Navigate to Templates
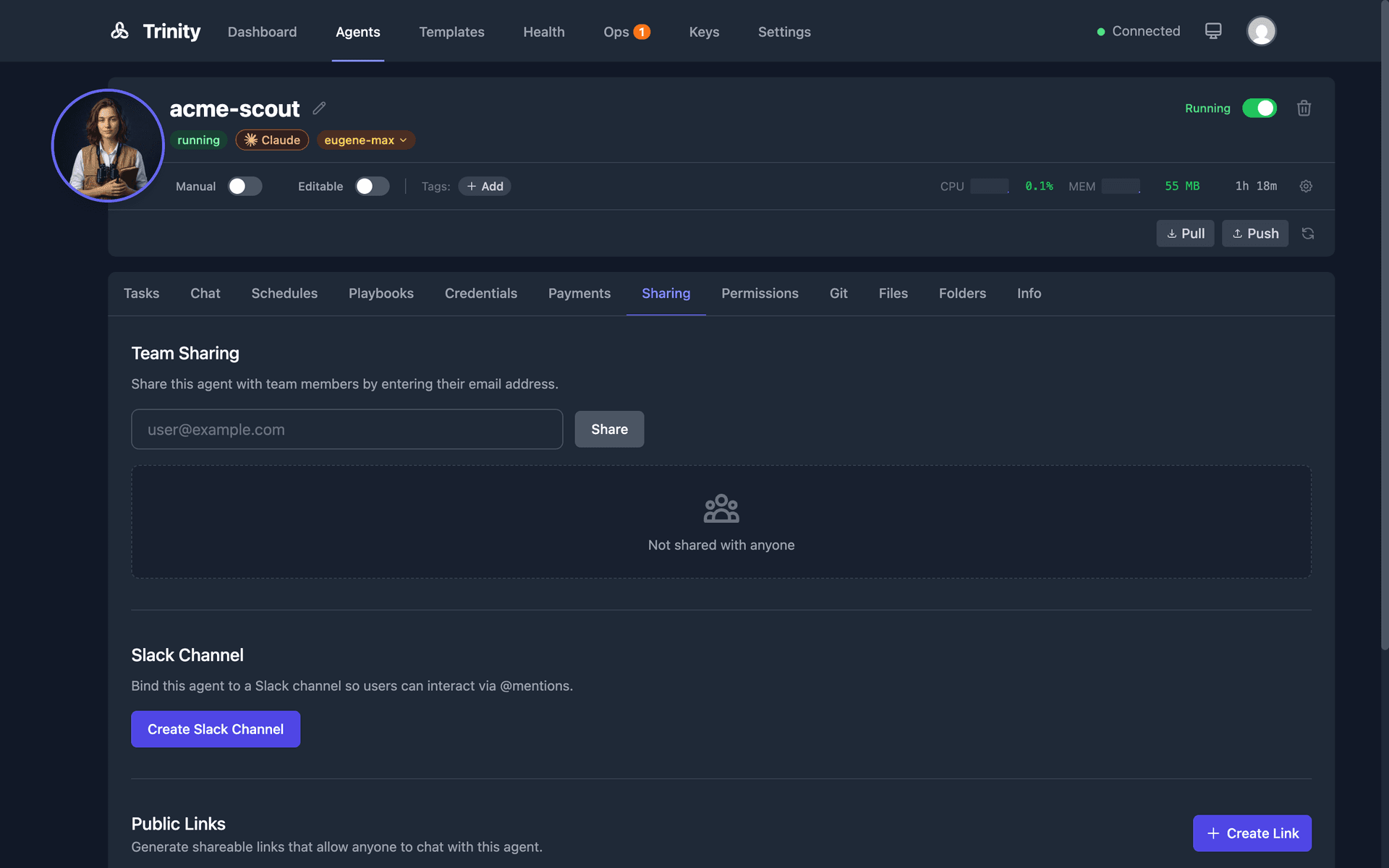 [x=451, y=32]
